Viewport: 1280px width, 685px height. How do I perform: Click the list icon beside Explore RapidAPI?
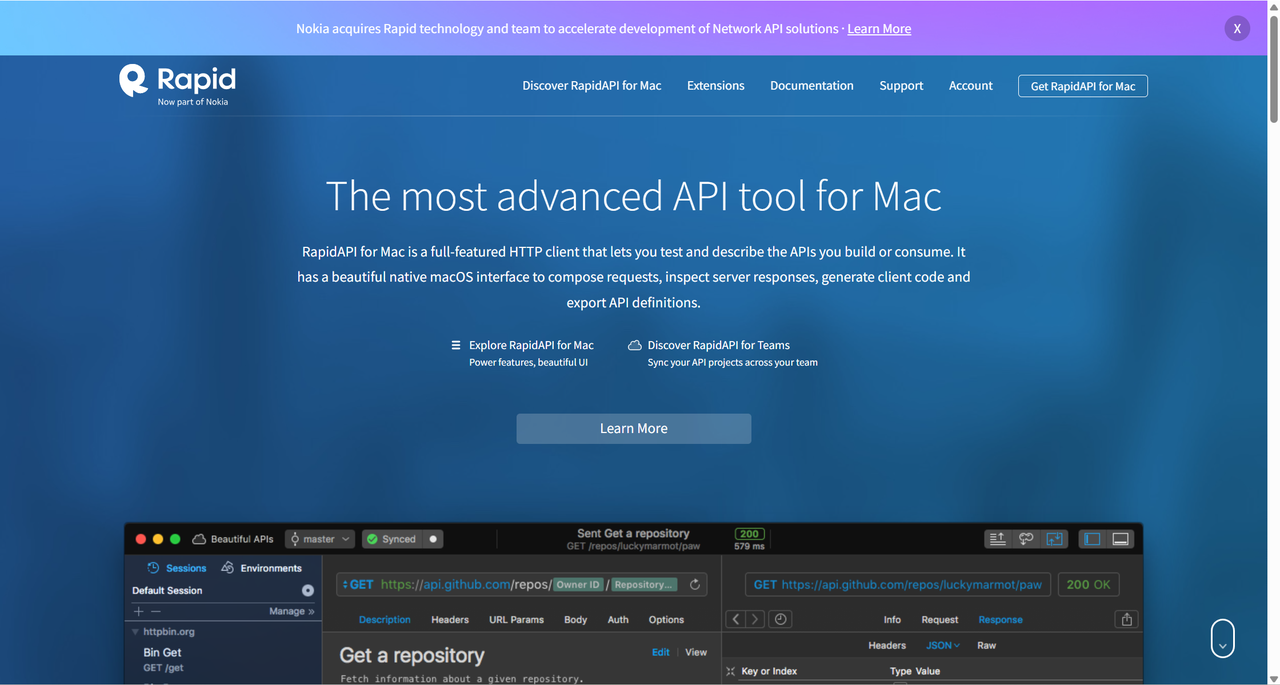pos(456,345)
